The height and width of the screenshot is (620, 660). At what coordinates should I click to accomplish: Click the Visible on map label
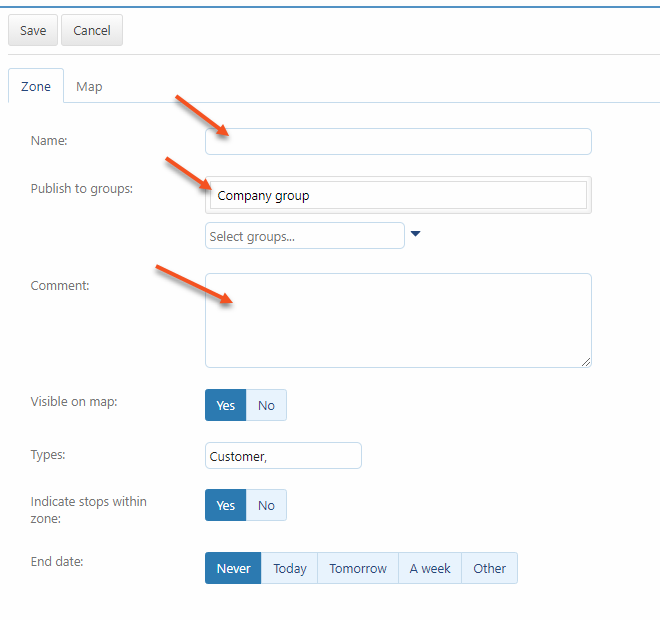[74, 402]
